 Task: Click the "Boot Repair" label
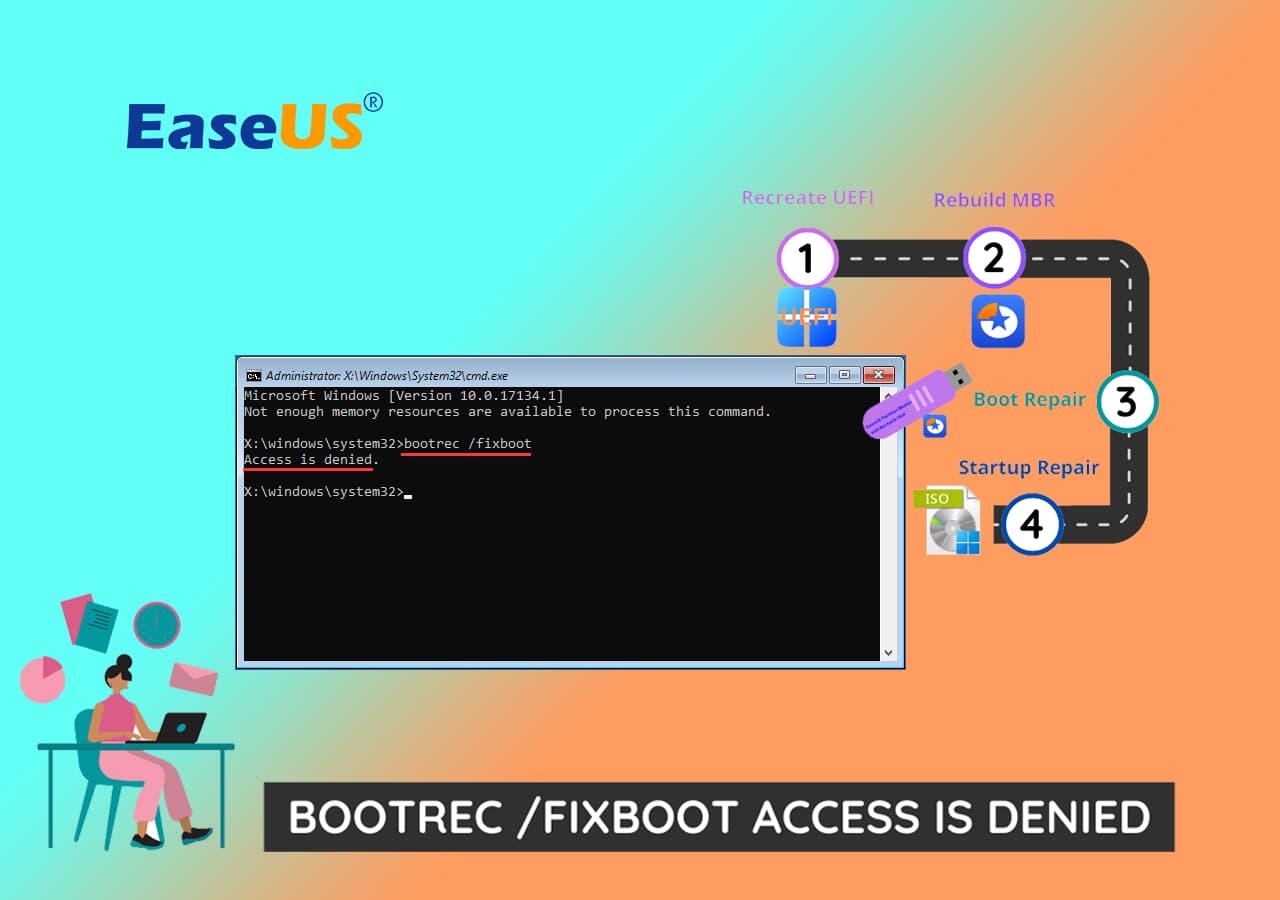click(1030, 400)
